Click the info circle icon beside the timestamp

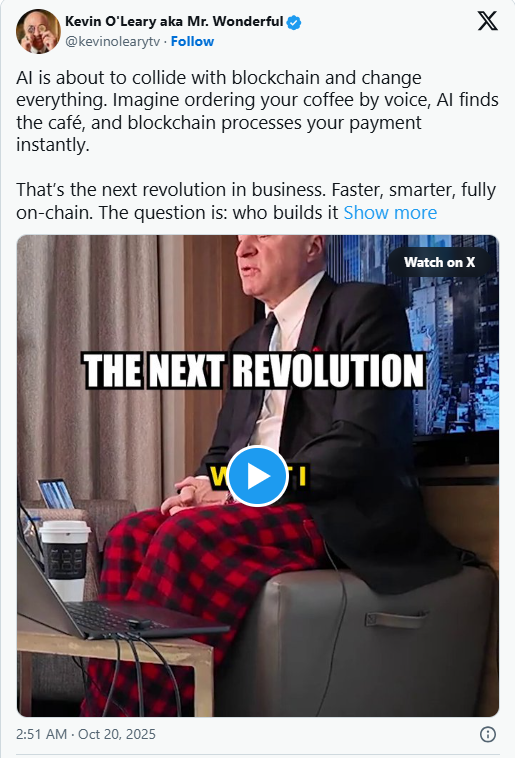point(487,734)
